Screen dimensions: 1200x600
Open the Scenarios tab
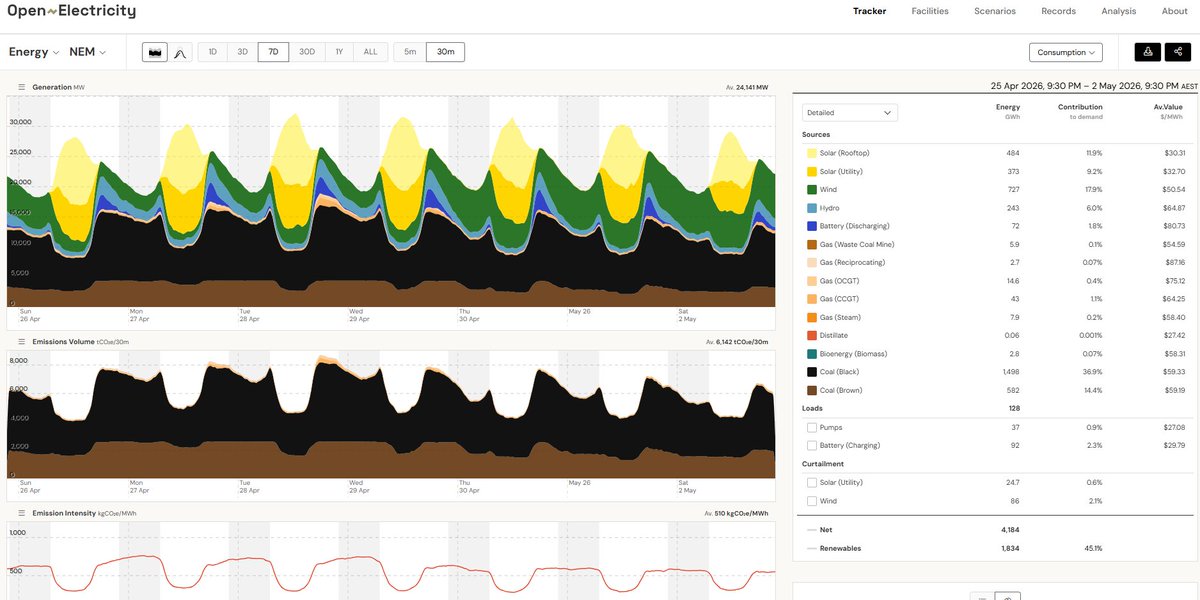point(995,11)
